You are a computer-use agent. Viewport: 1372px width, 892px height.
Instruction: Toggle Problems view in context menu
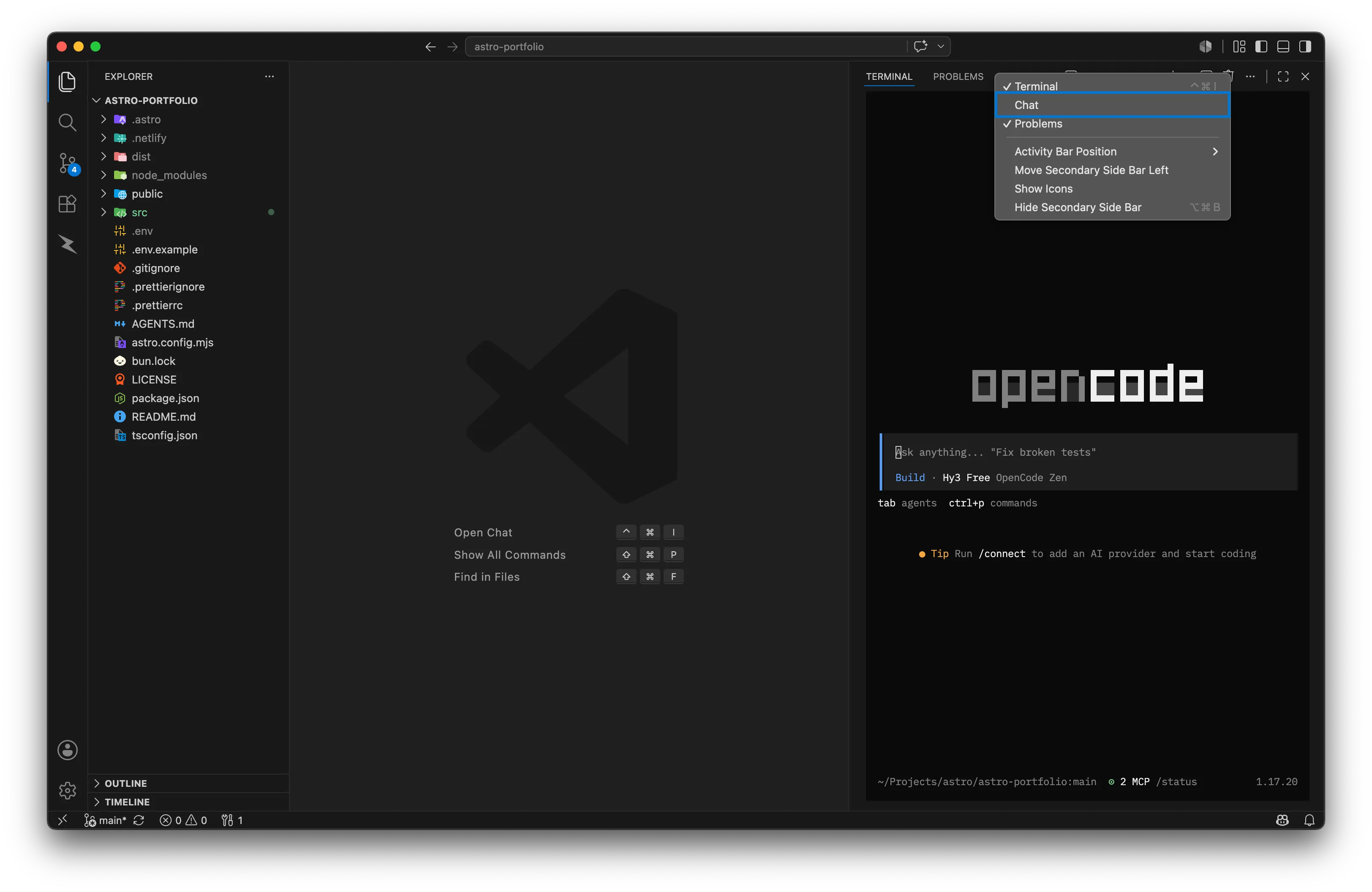pos(1112,124)
